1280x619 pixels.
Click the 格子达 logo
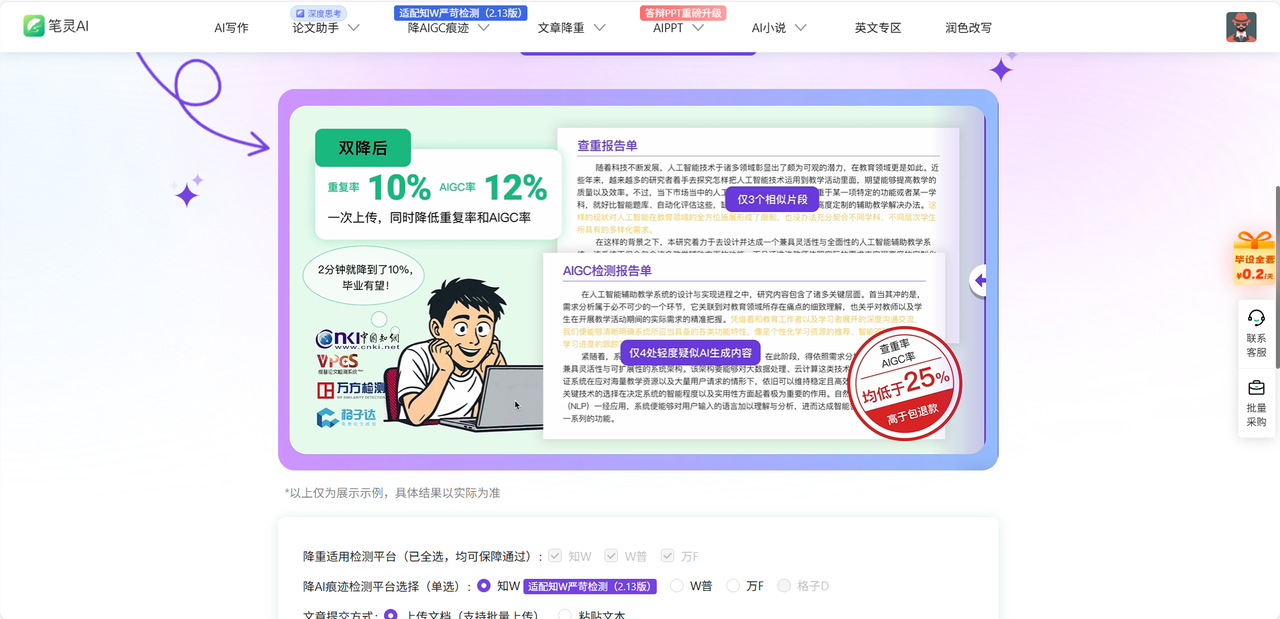coord(349,417)
